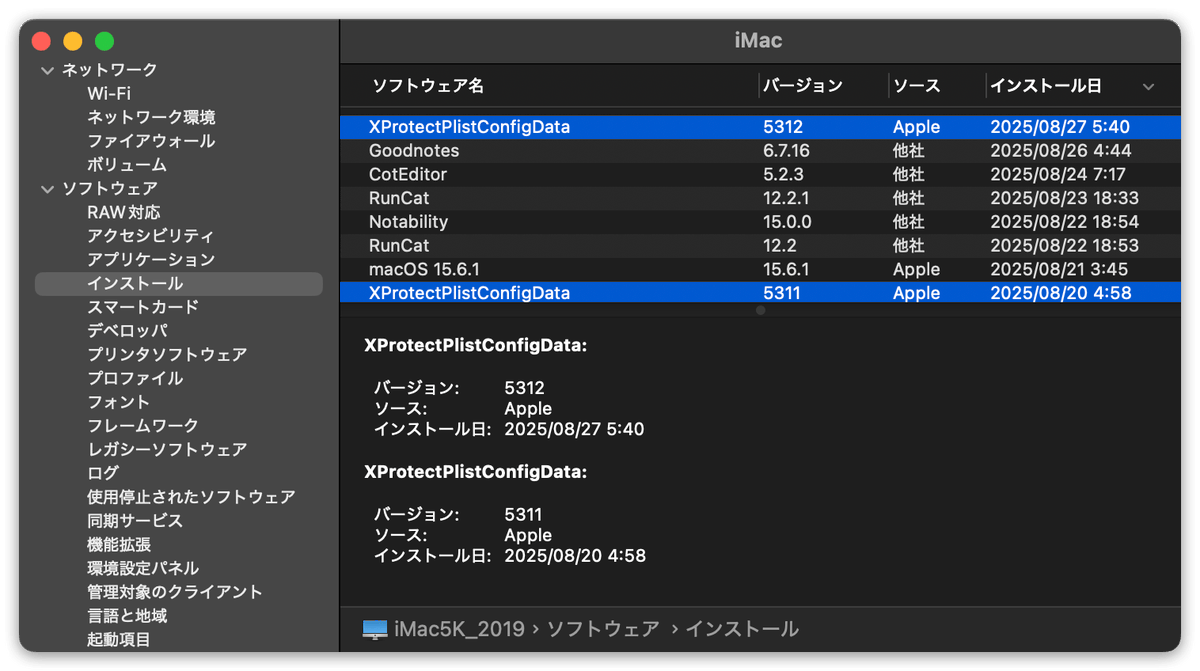Open アプリケーション in the sidebar
The height and width of the screenshot is (671, 1200).
click(151, 260)
